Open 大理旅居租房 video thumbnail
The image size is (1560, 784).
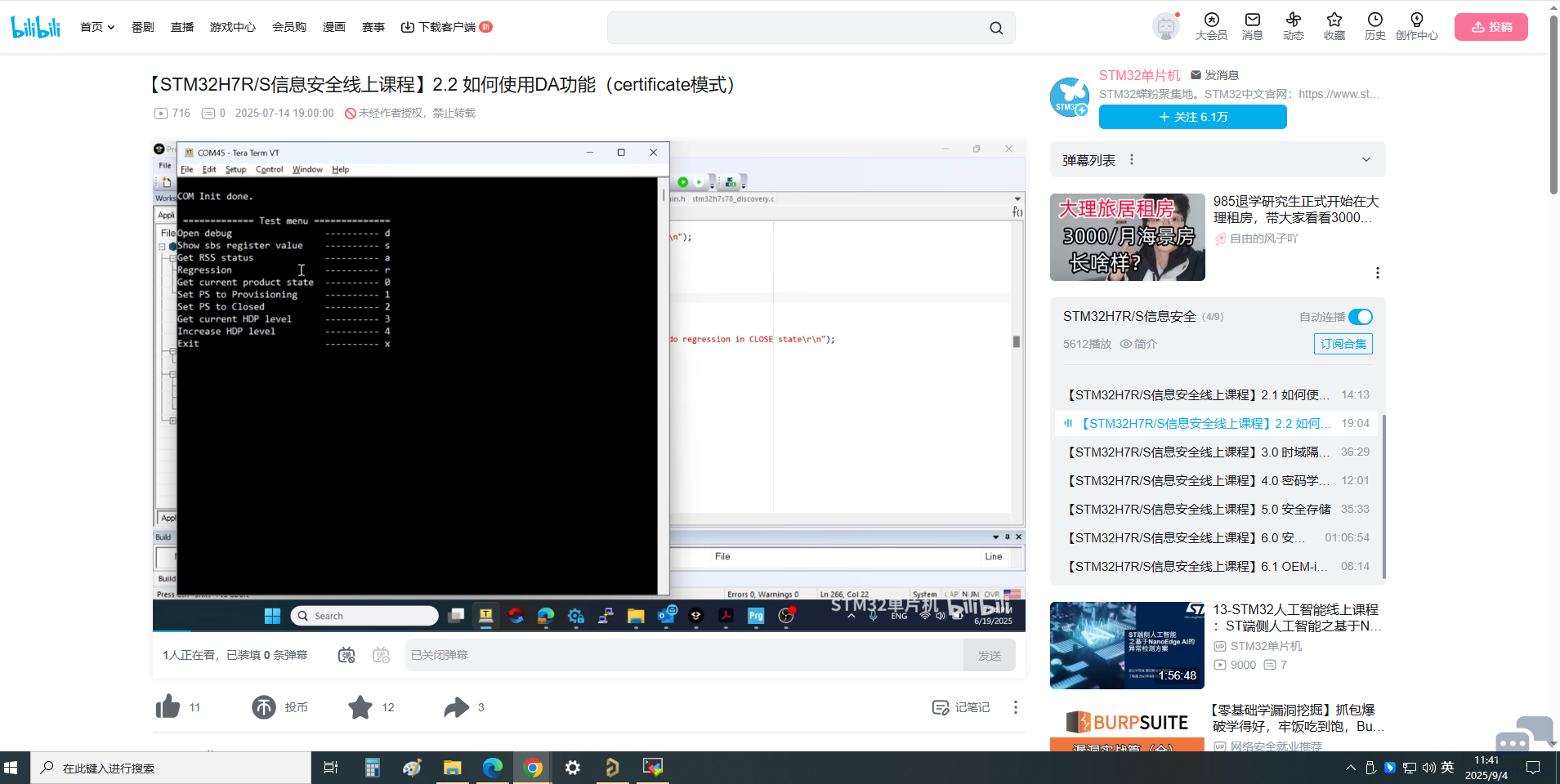(1128, 237)
